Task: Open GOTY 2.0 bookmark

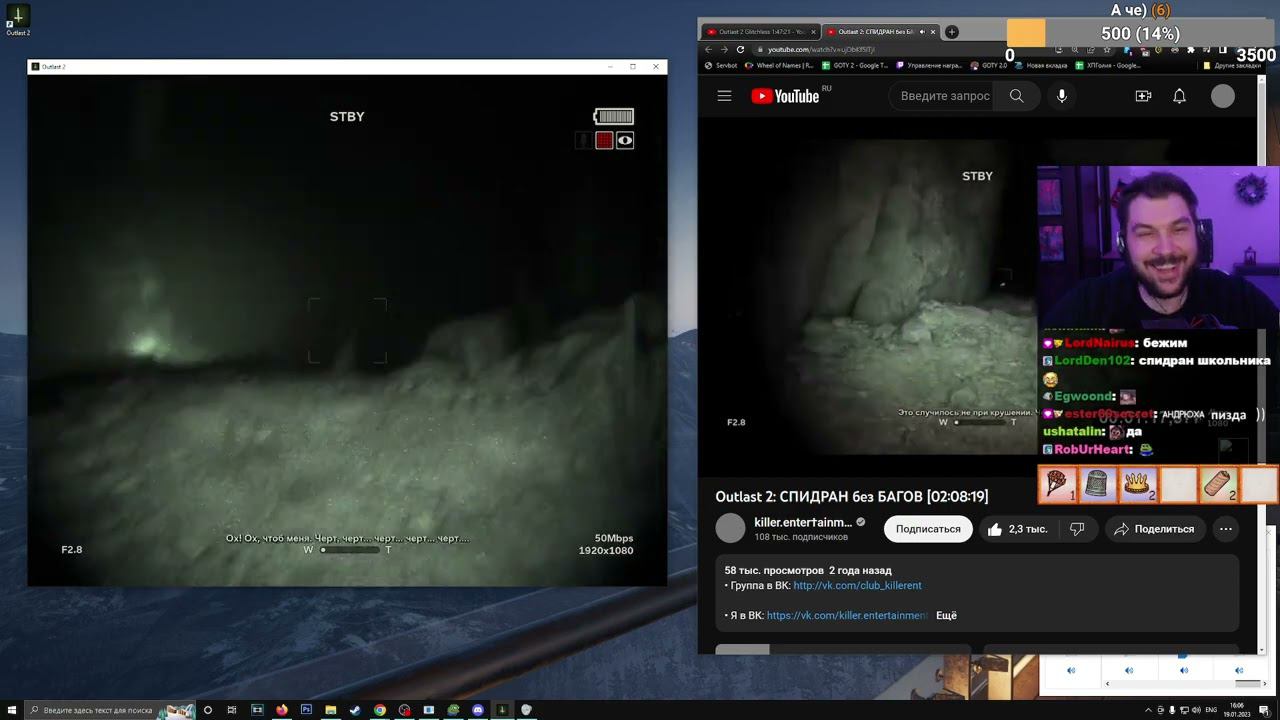Action: coord(989,65)
